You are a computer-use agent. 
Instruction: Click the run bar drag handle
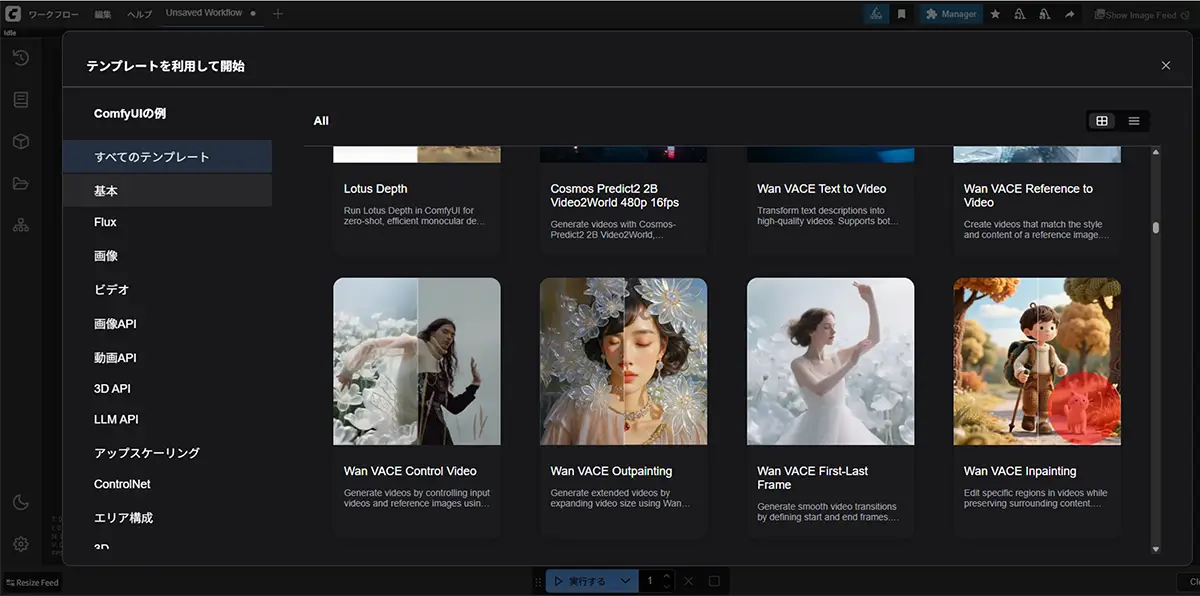tap(539, 581)
